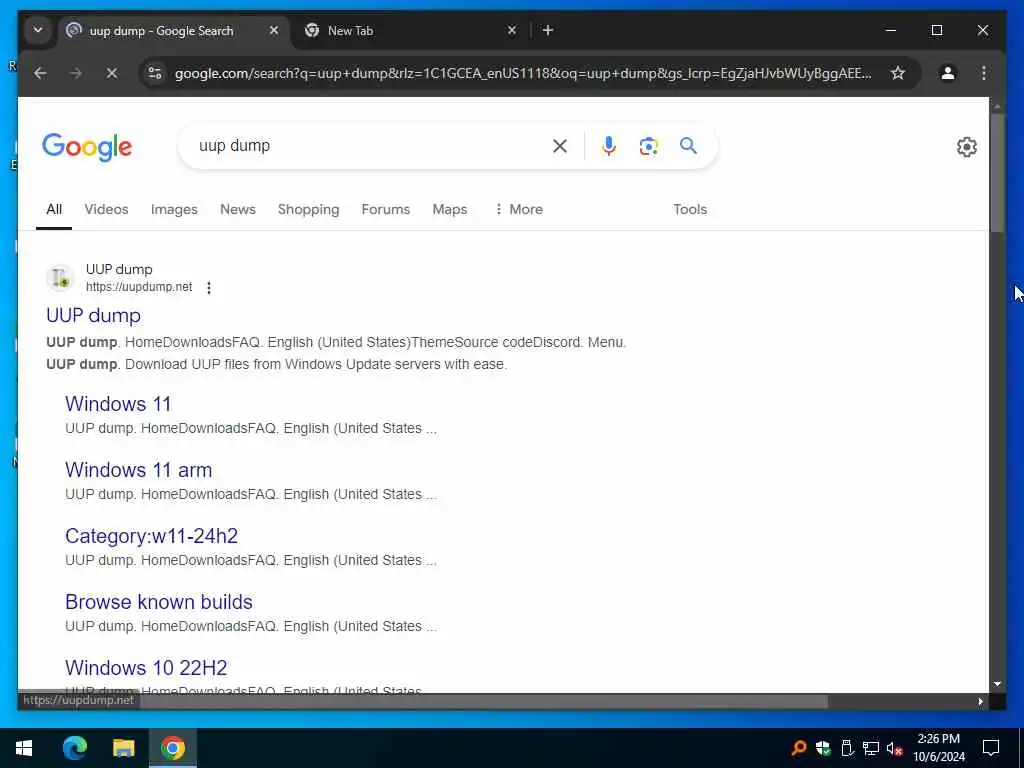Select the Maps results tab
Viewport: 1024px width, 768px height.
tap(449, 210)
